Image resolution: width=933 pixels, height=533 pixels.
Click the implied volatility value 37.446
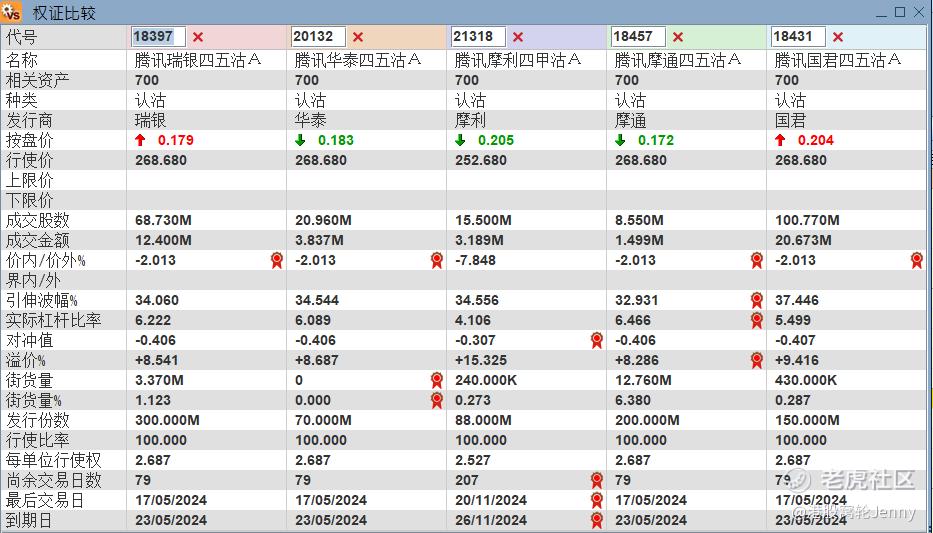click(797, 300)
